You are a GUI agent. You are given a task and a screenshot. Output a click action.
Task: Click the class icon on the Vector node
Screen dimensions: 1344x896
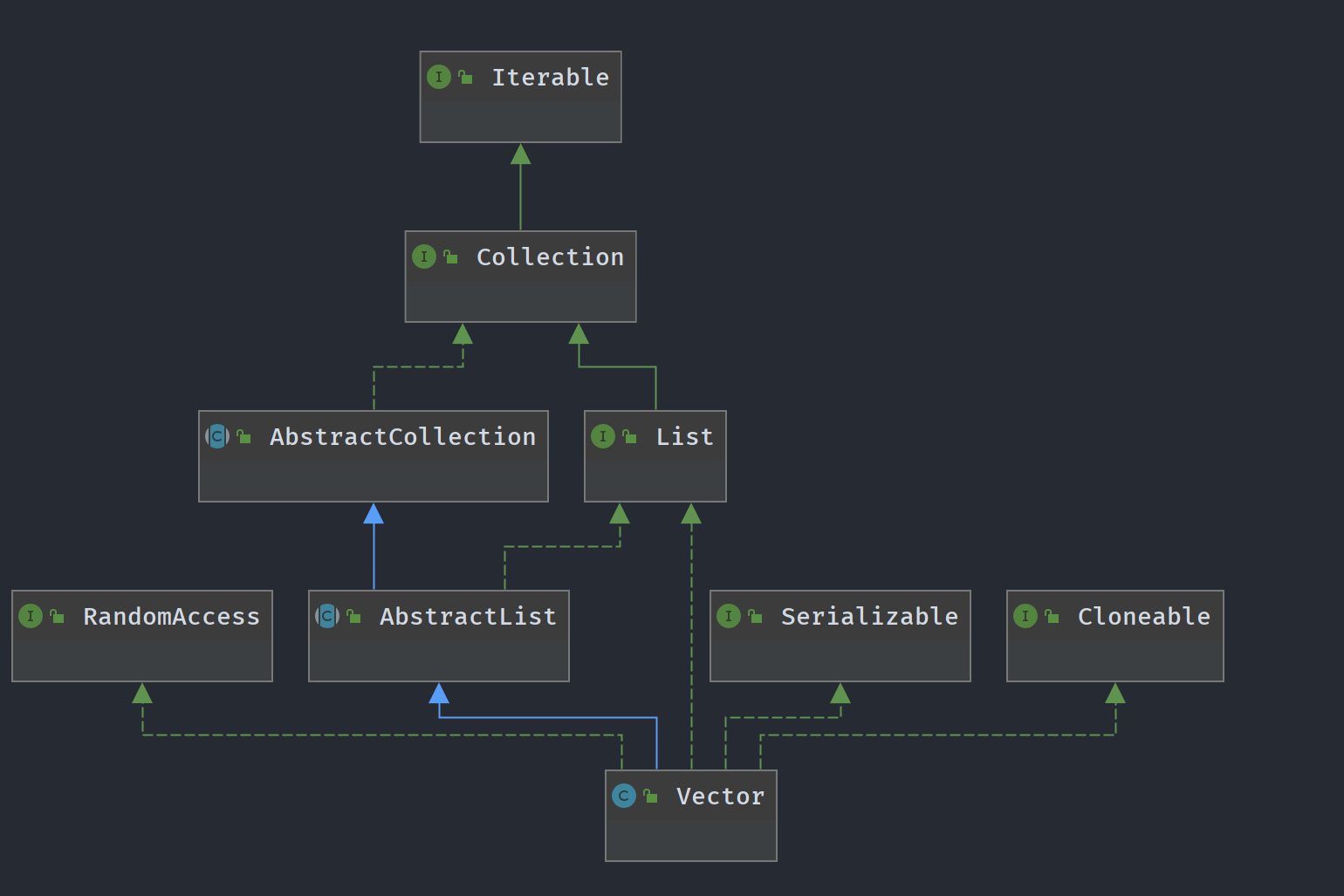[624, 796]
